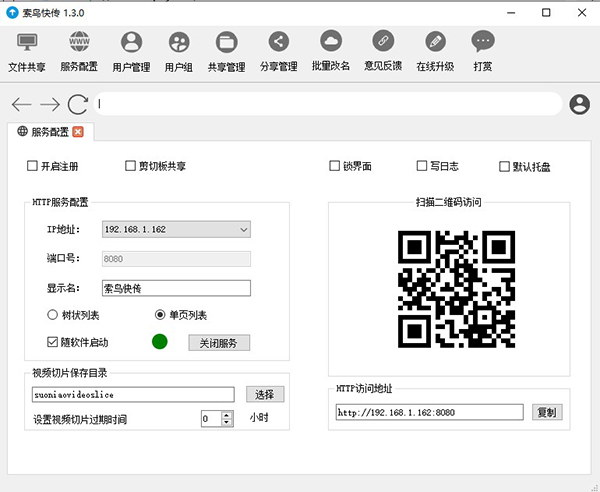Click the browser address bar
This screenshot has height=492, width=600.
(x=328, y=104)
